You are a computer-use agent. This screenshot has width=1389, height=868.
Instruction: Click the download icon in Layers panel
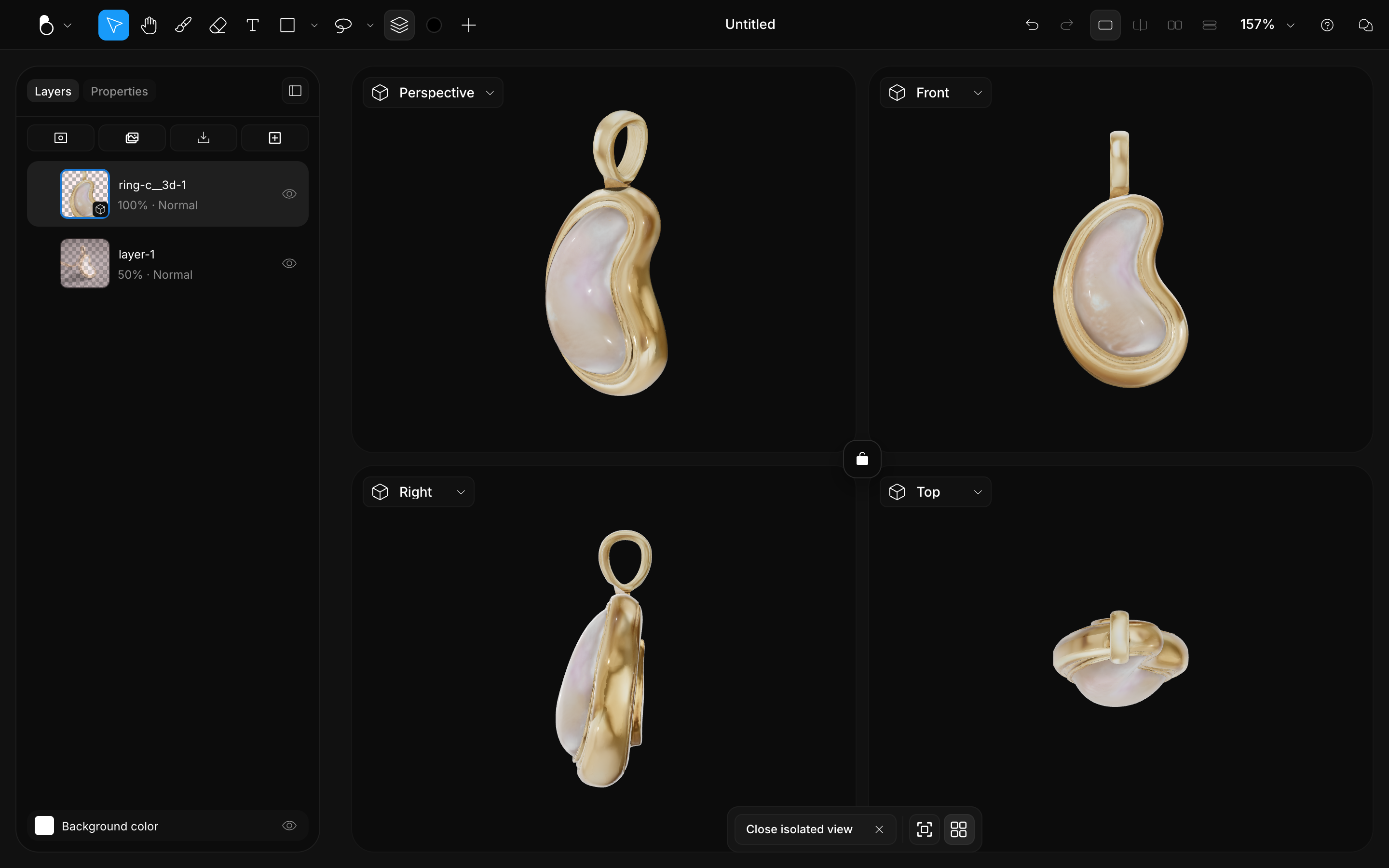pyautogui.click(x=204, y=138)
